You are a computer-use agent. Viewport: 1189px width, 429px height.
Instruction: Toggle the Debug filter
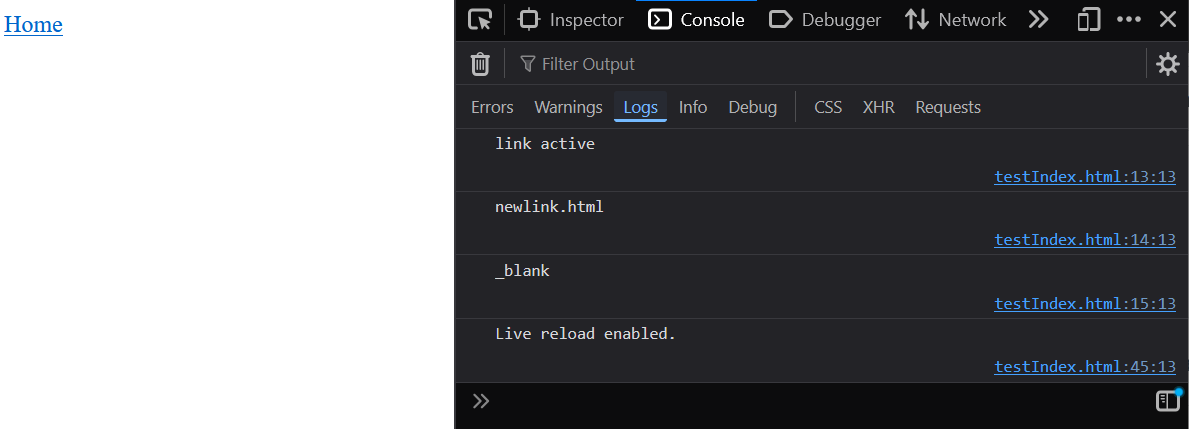tap(752, 107)
